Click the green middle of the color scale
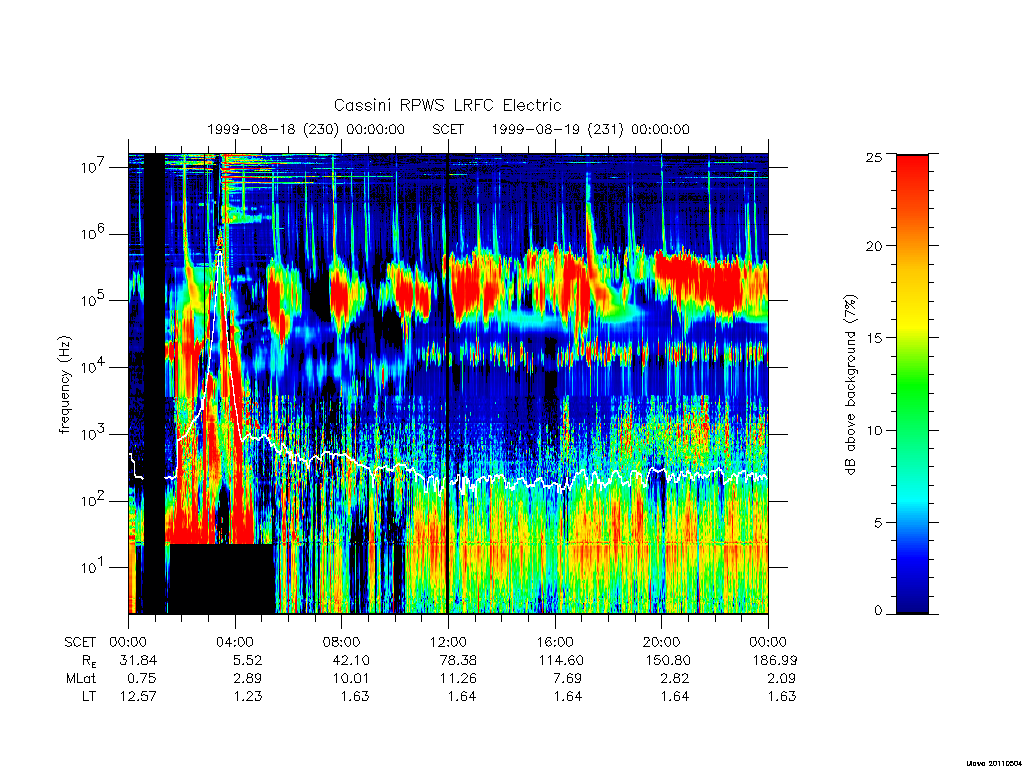The height and width of the screenshot is (768, 1024). (x=912, y=385)
